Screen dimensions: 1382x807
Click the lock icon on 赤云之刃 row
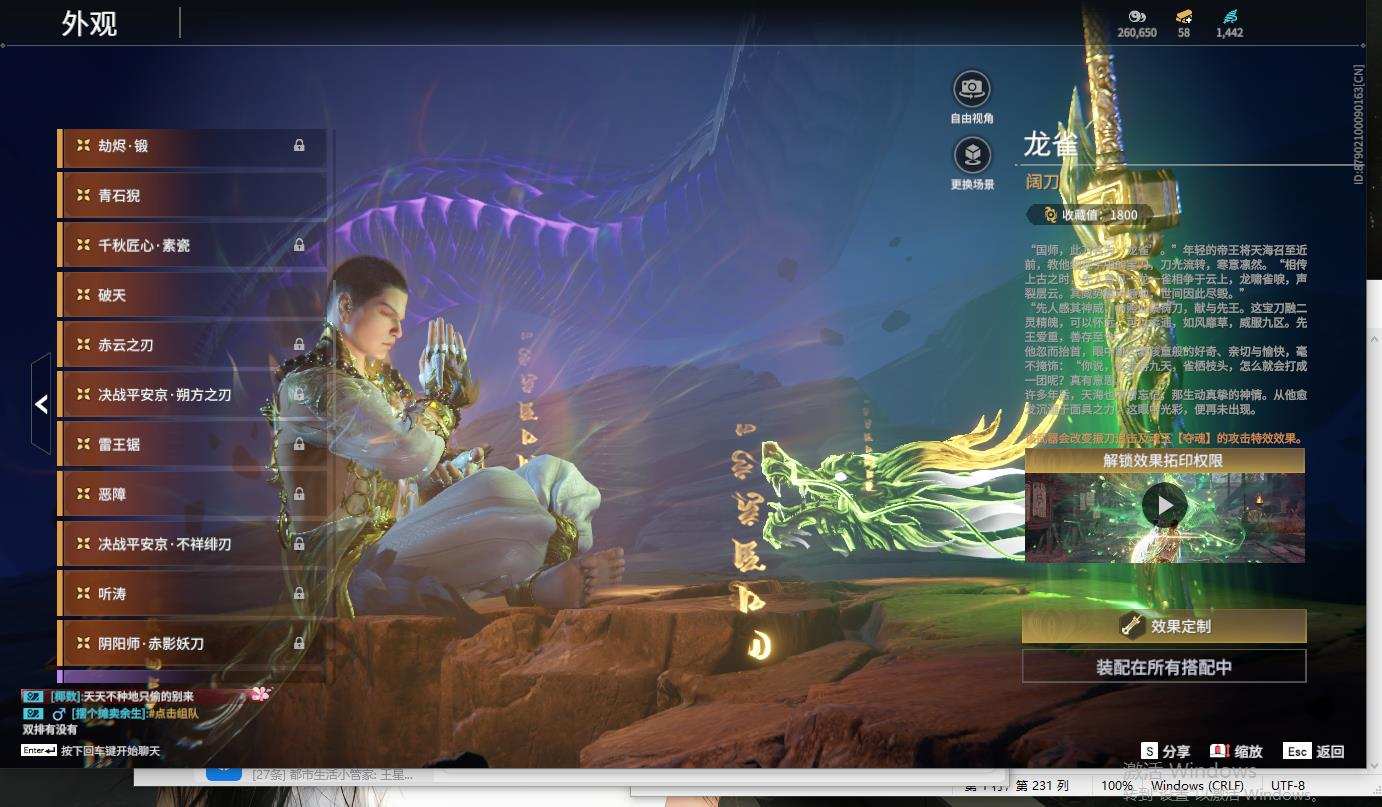299,345
